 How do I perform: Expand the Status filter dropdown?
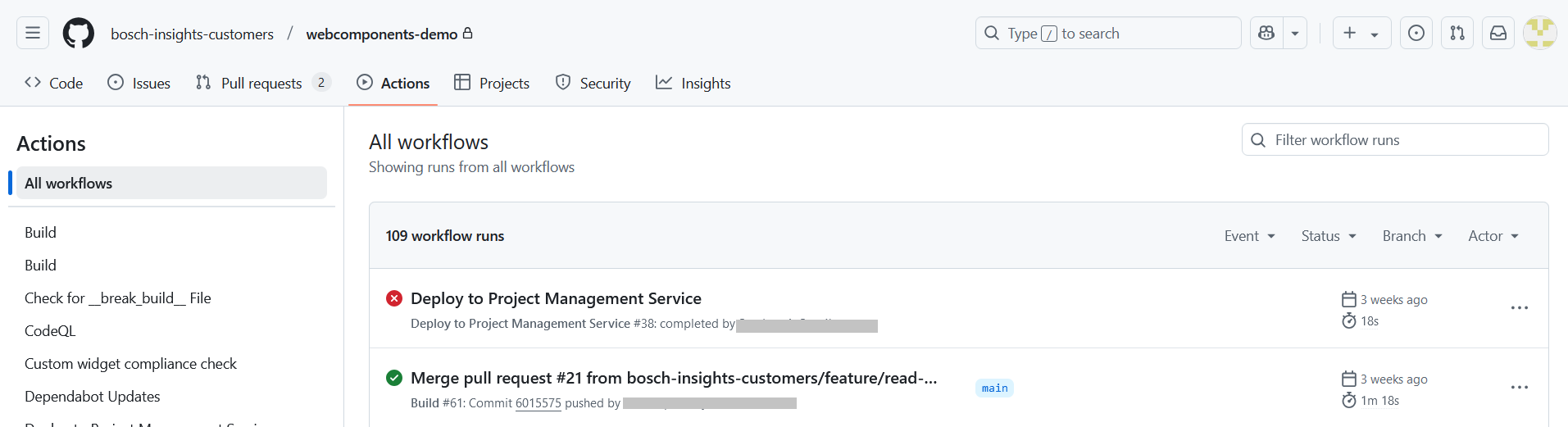tap(1328, 236)
